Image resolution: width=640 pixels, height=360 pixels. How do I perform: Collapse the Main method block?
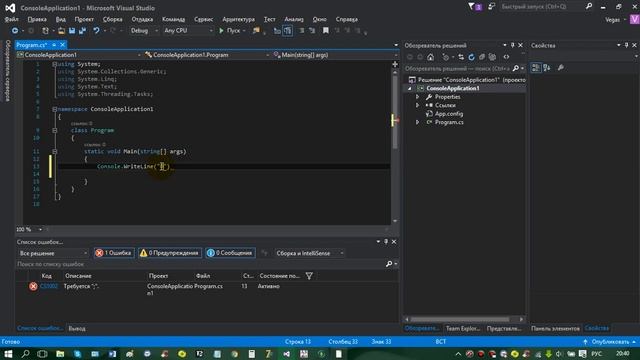[x=54, y=151]
